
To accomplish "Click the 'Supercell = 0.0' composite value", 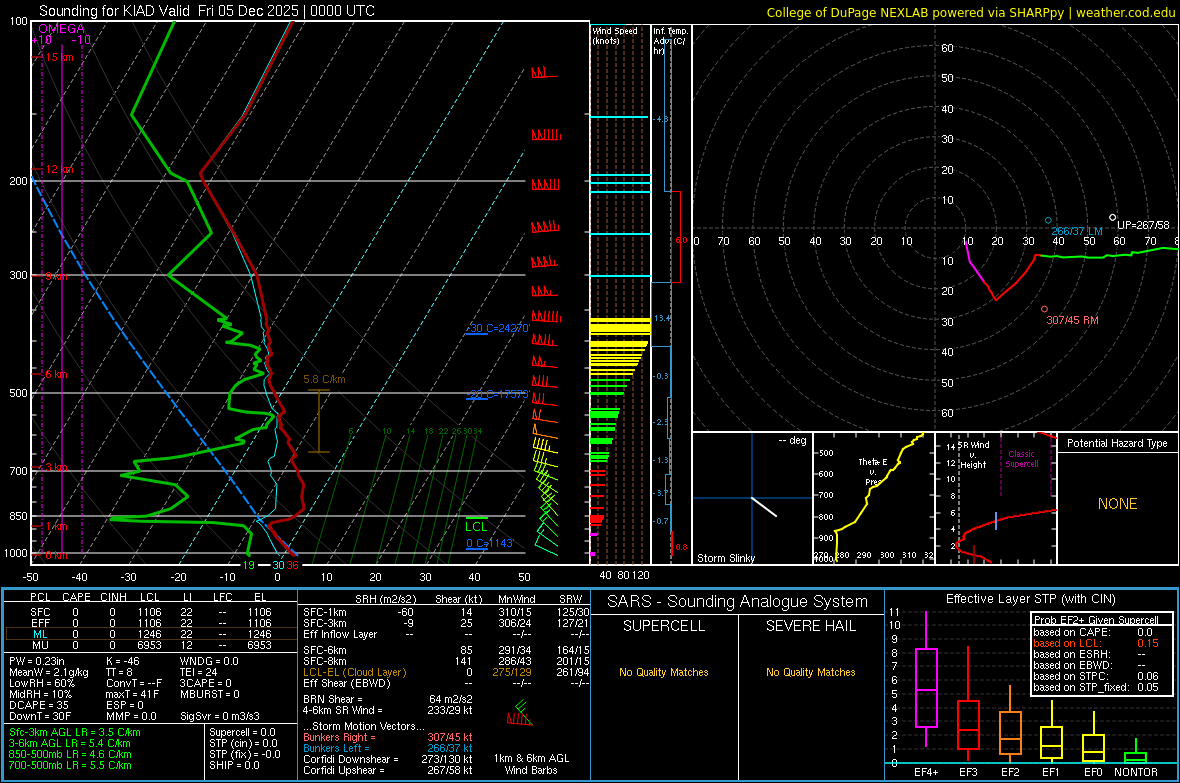I will [x=242, y=732].
